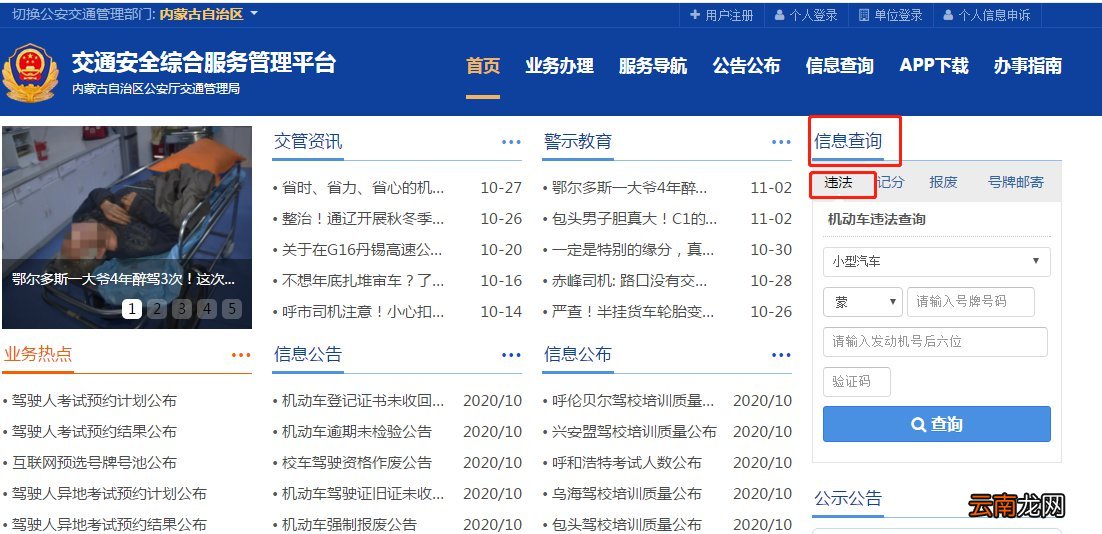Open 驾驶人考试预约结果公布 link
This screenshot has height=534, width=1102.
pos(93,431)
